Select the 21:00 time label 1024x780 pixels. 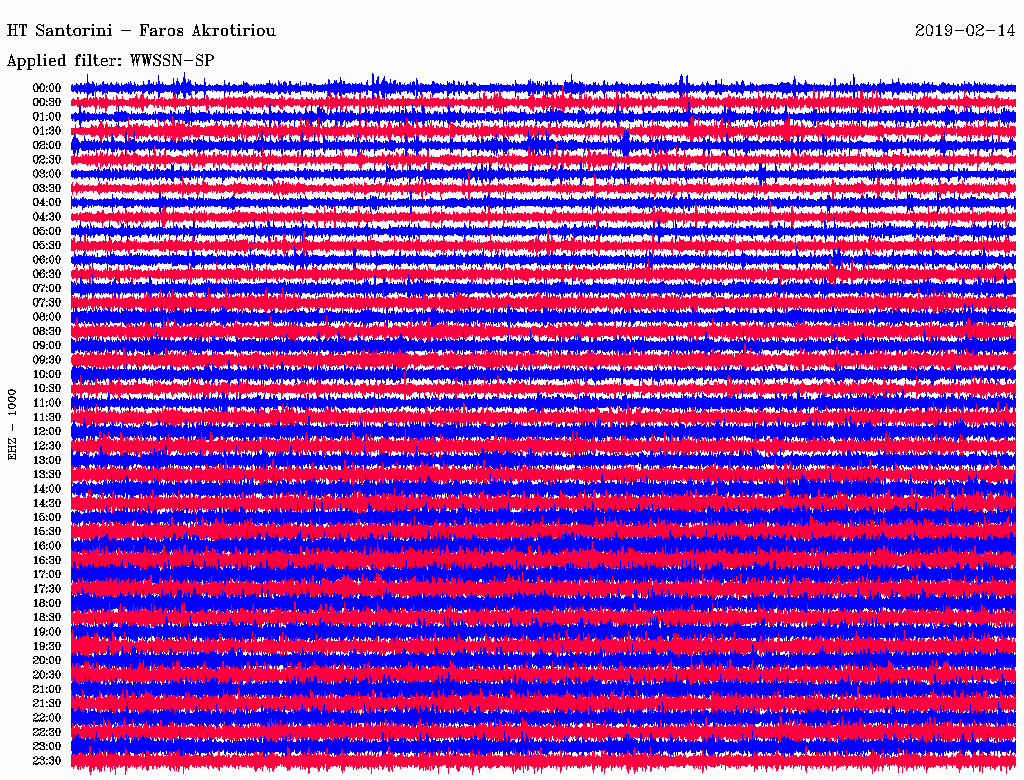tap(47, 689)
